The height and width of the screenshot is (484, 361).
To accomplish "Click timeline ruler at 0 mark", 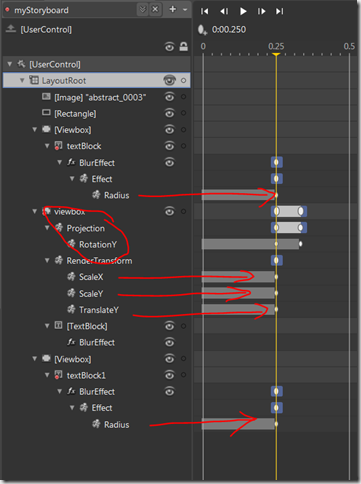I will (203, 46).
